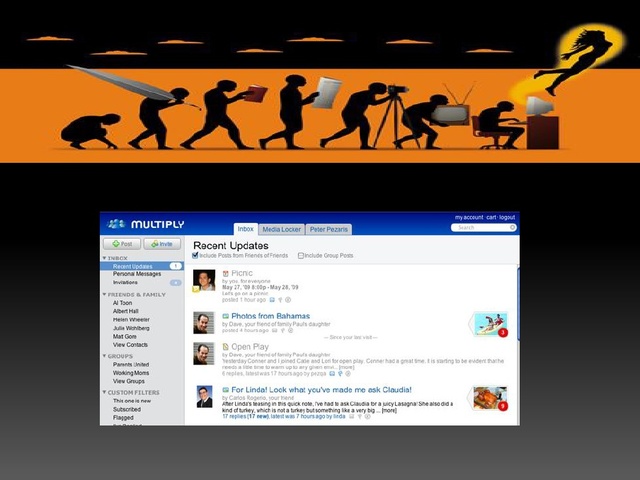Open the Inbox tab

(246, 229)
